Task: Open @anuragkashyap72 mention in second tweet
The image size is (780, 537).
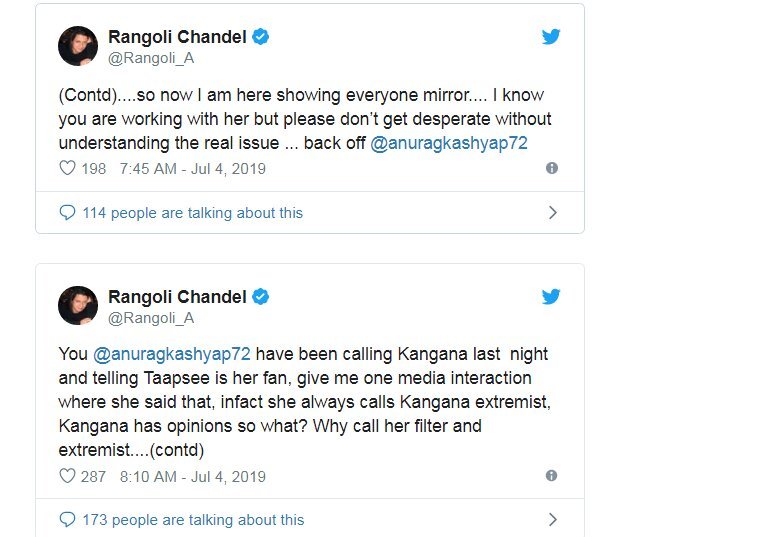Action: (x=170, y=354)
